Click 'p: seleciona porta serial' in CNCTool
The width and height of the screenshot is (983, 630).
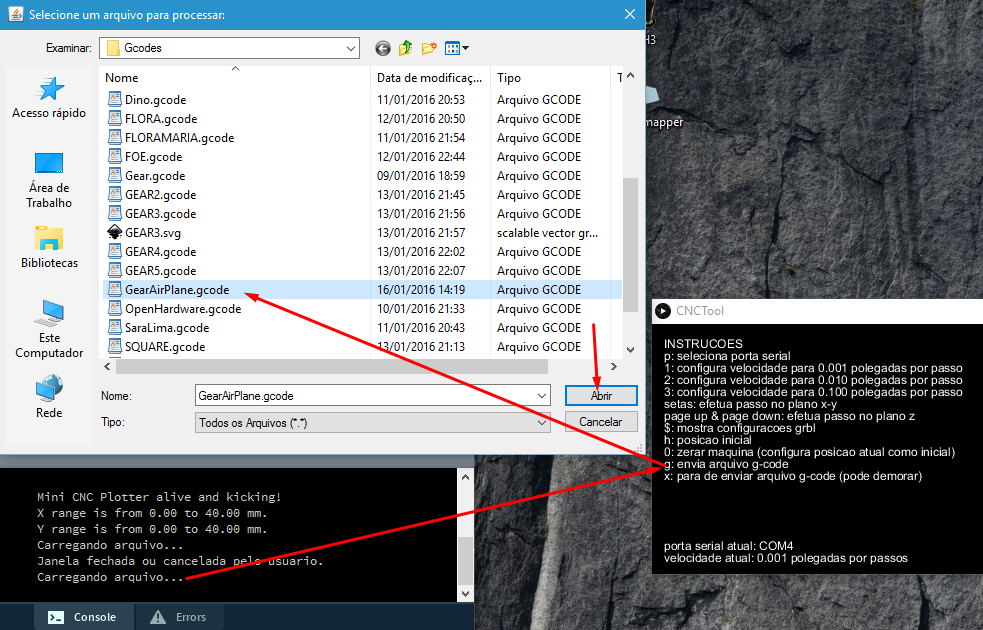727,355
